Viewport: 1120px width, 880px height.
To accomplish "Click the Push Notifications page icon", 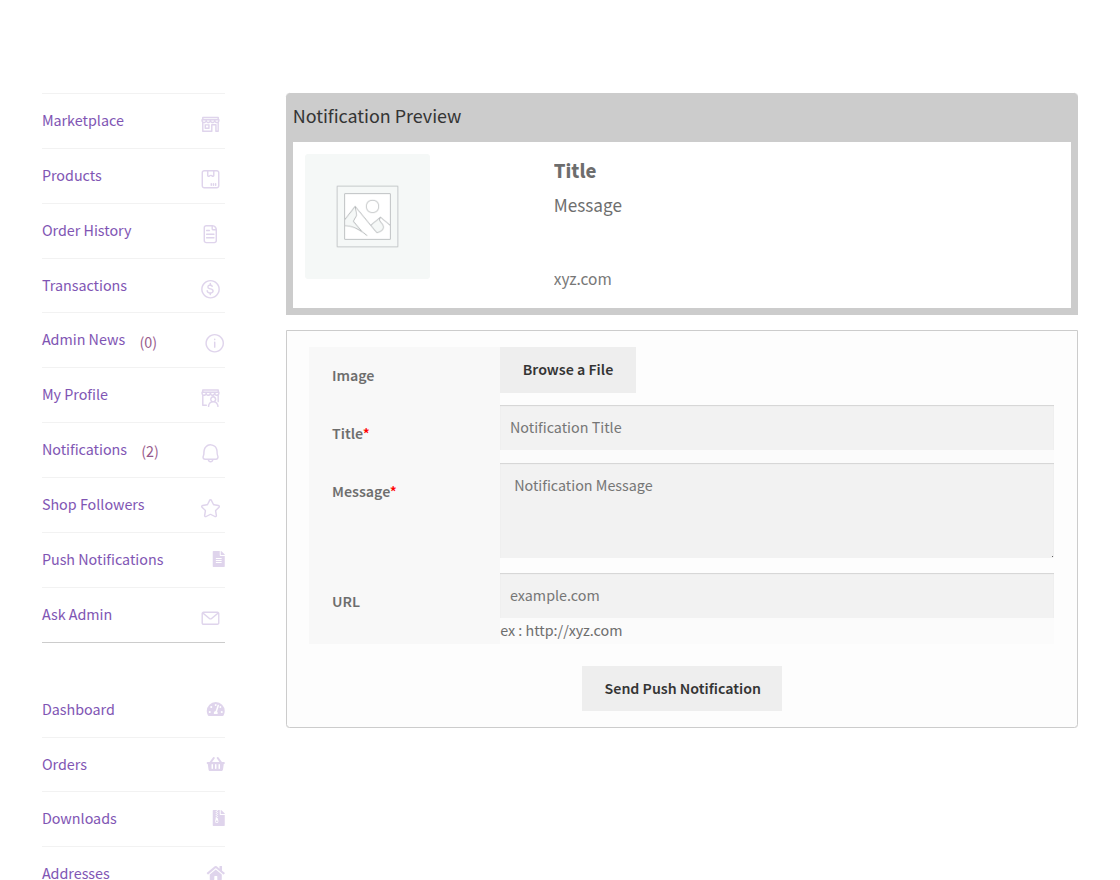I will [x=218, y=559].
